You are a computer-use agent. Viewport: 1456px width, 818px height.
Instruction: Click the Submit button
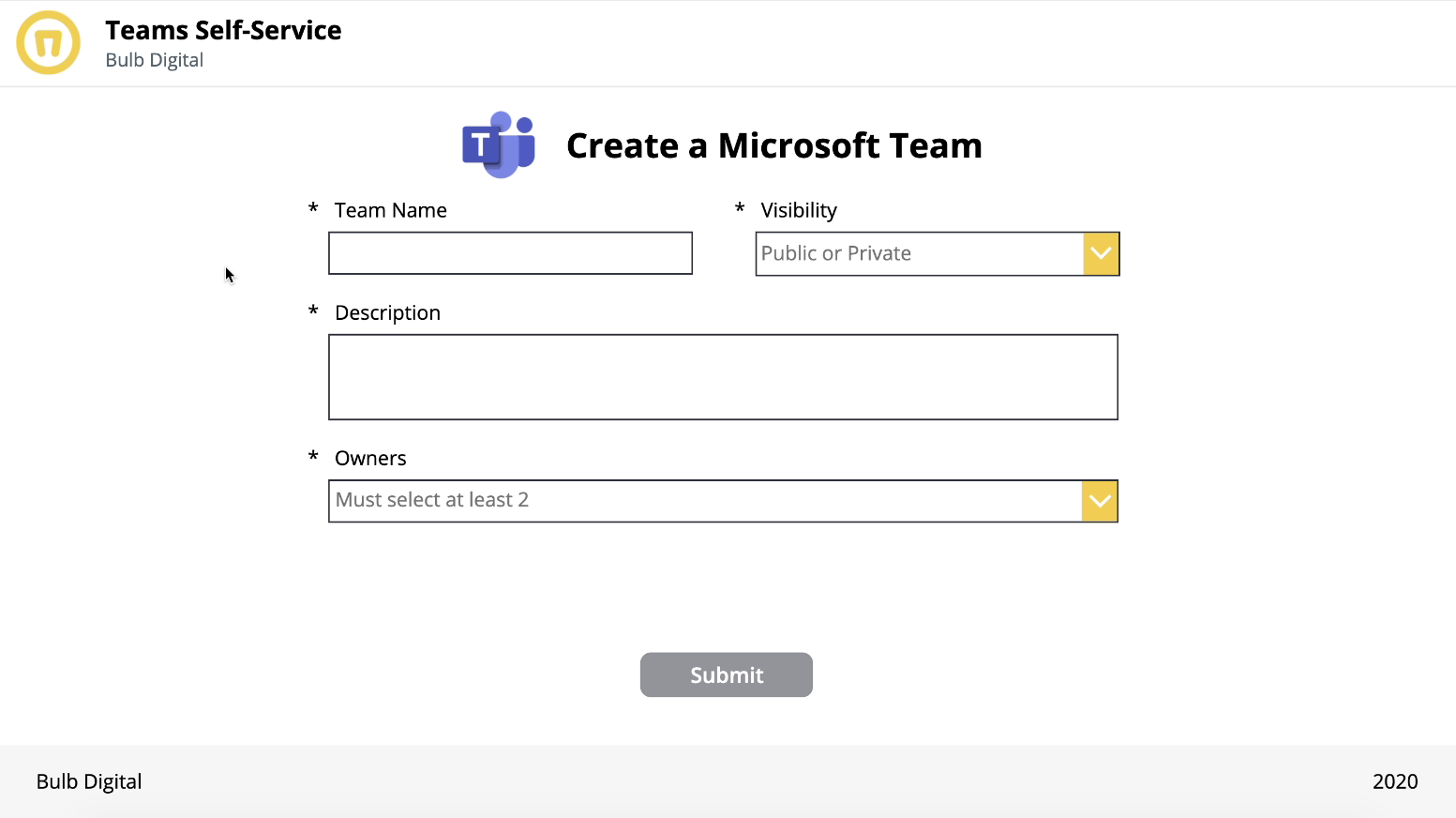(x=726, y=674)
